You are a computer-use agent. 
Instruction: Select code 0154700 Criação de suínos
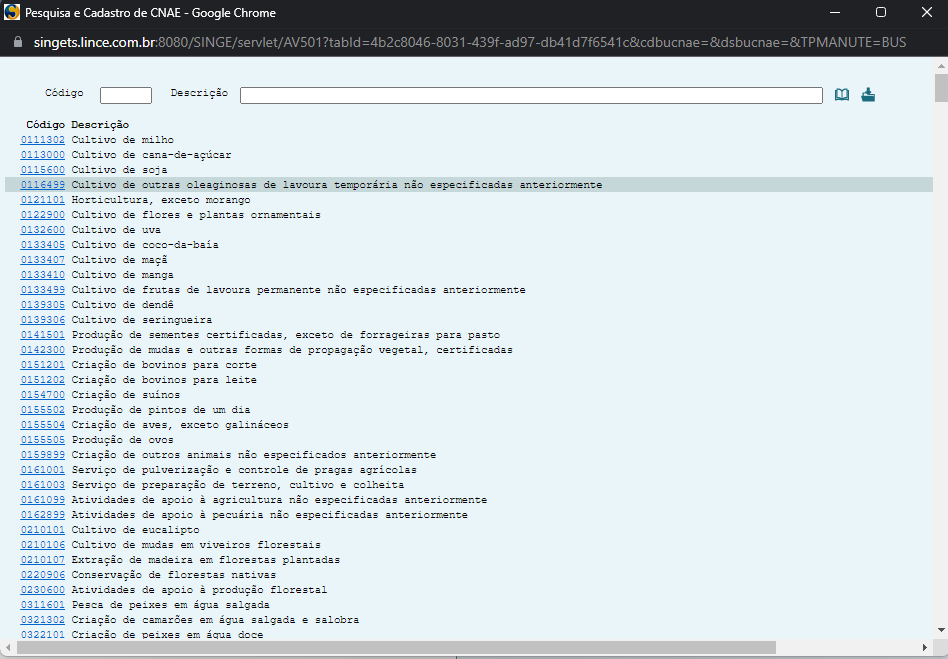(x=43, y=395)
